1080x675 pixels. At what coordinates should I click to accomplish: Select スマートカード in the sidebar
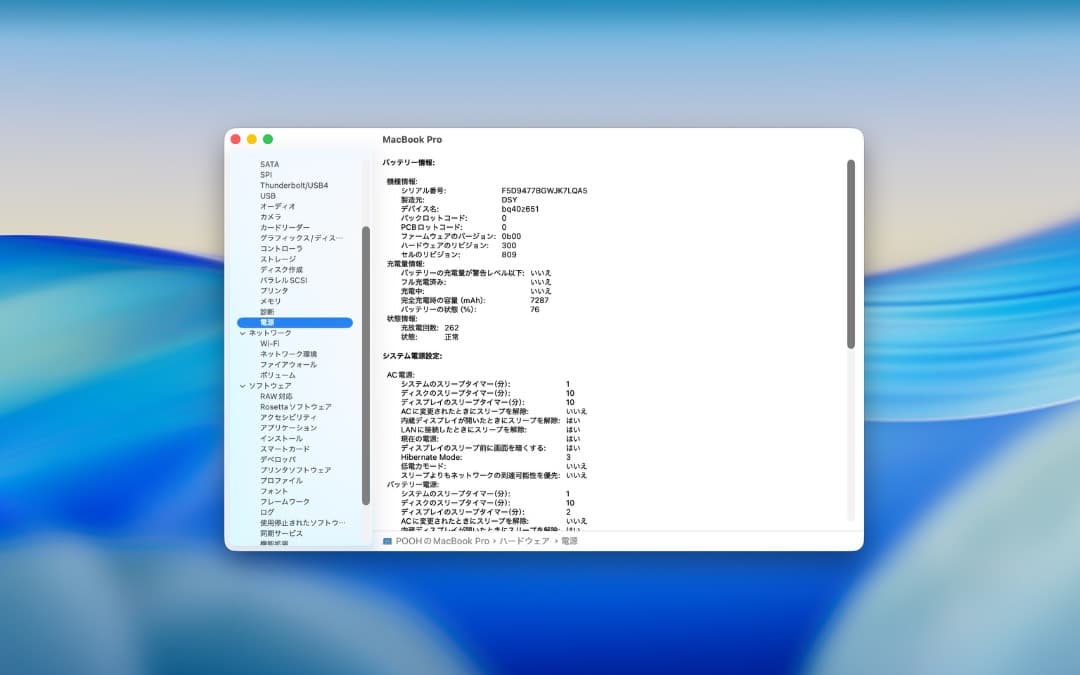point(284,449)
